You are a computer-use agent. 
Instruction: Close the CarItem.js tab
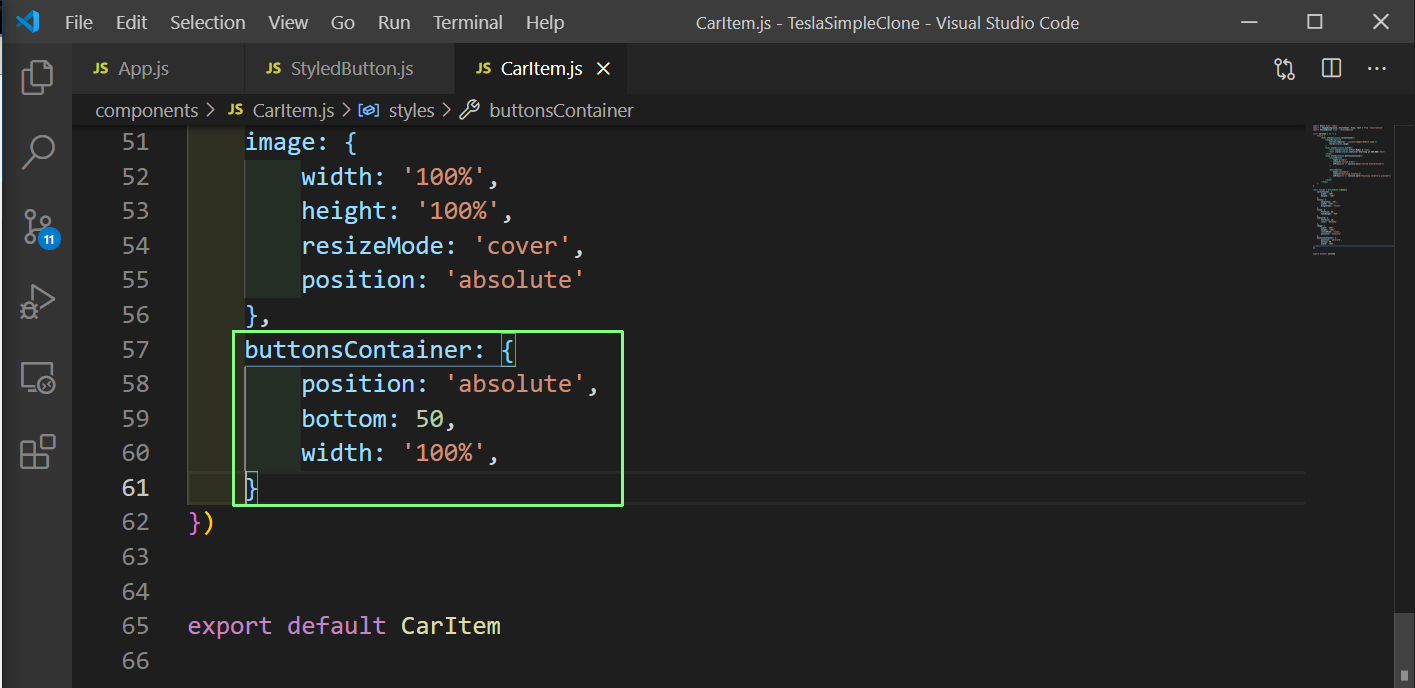(603, 69)
